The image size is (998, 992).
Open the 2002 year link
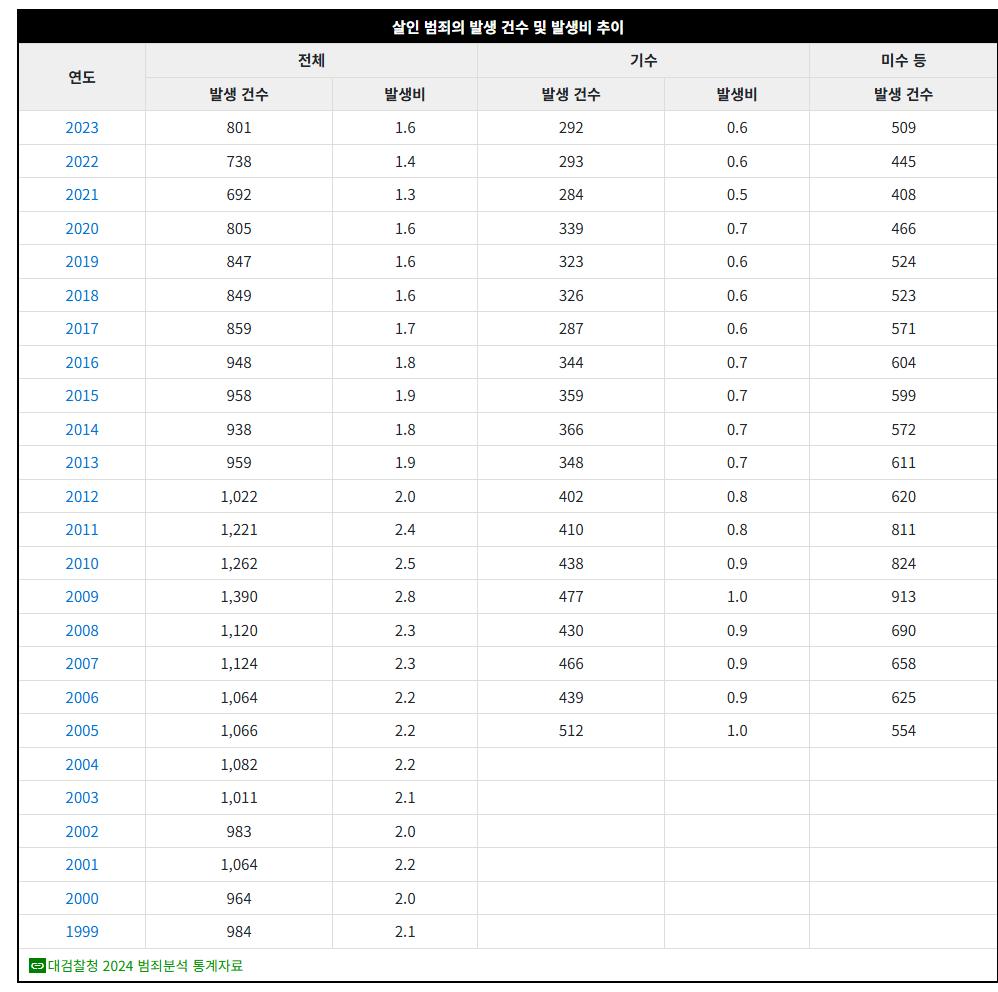point(82,832)
